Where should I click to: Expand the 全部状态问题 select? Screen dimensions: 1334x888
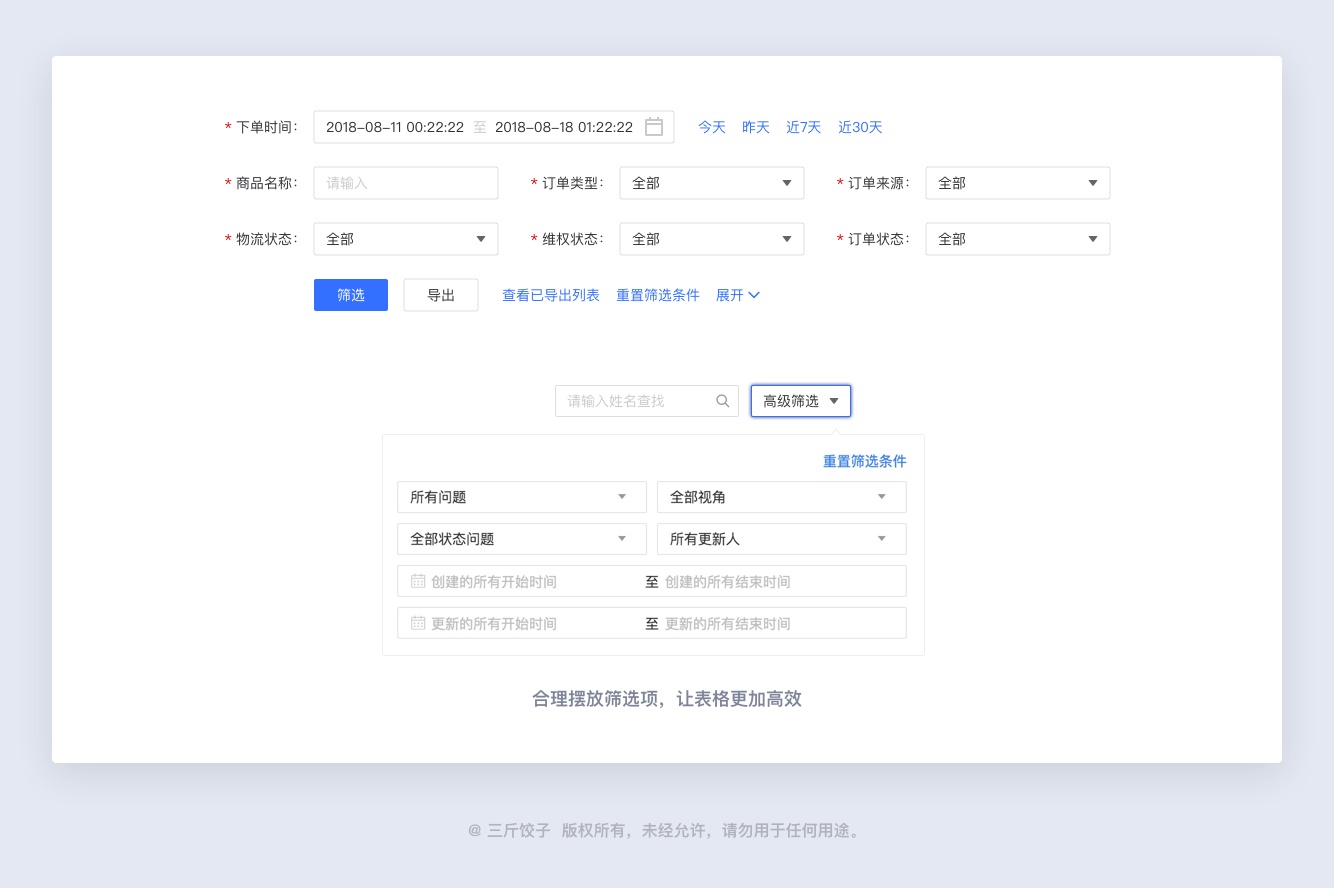[520, 539]
